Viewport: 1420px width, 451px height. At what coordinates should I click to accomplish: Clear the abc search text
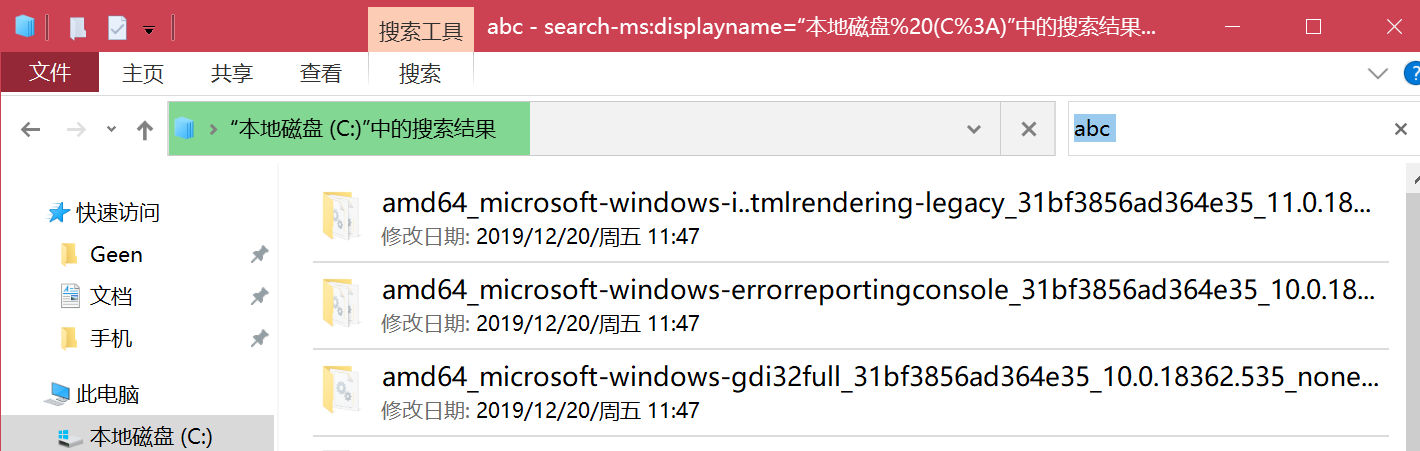(1401, 129)
